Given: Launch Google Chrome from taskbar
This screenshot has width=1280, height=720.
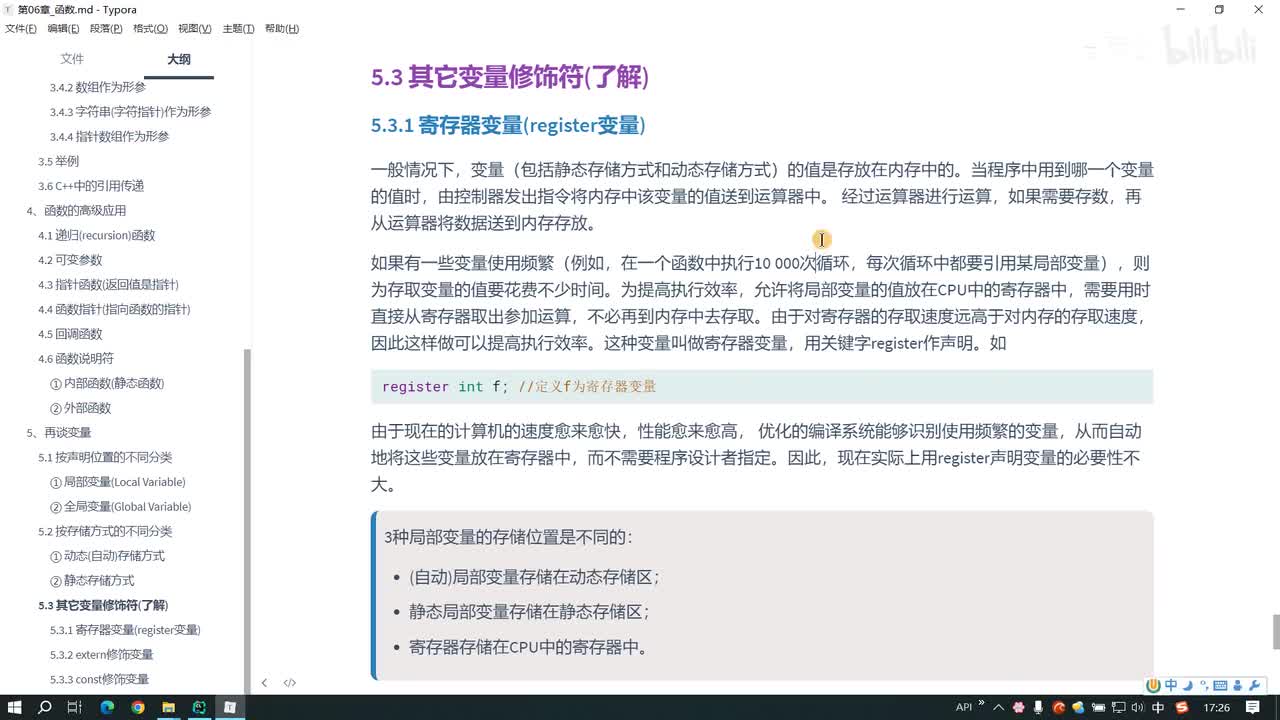Looking at the screenshot, I should pos(138,707).
